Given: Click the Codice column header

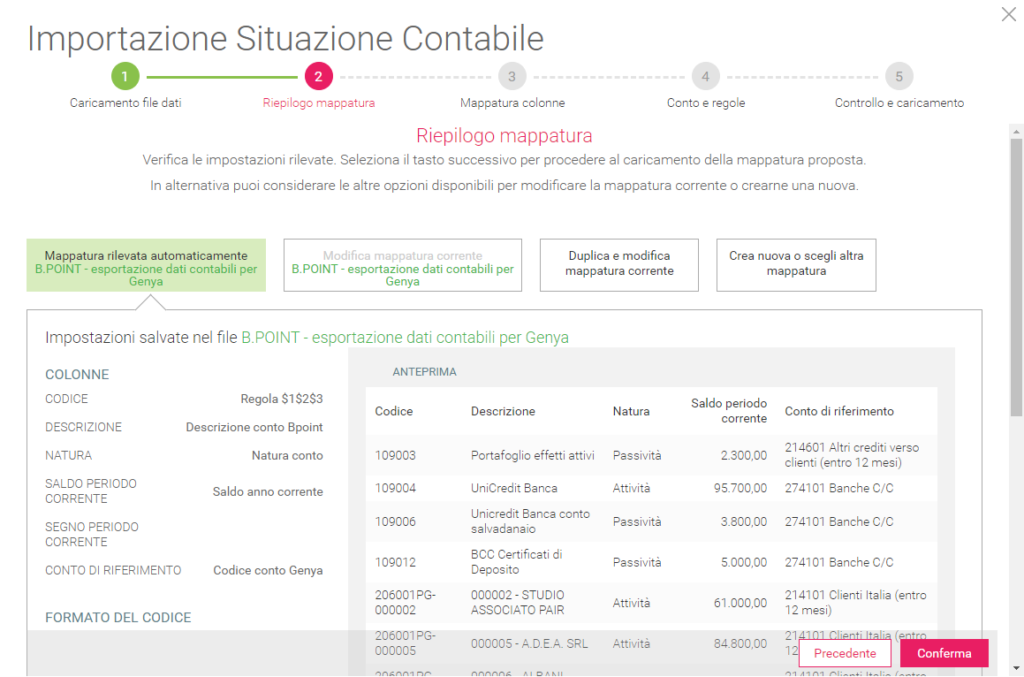Looking at the screenshot, I should [394, 411].
